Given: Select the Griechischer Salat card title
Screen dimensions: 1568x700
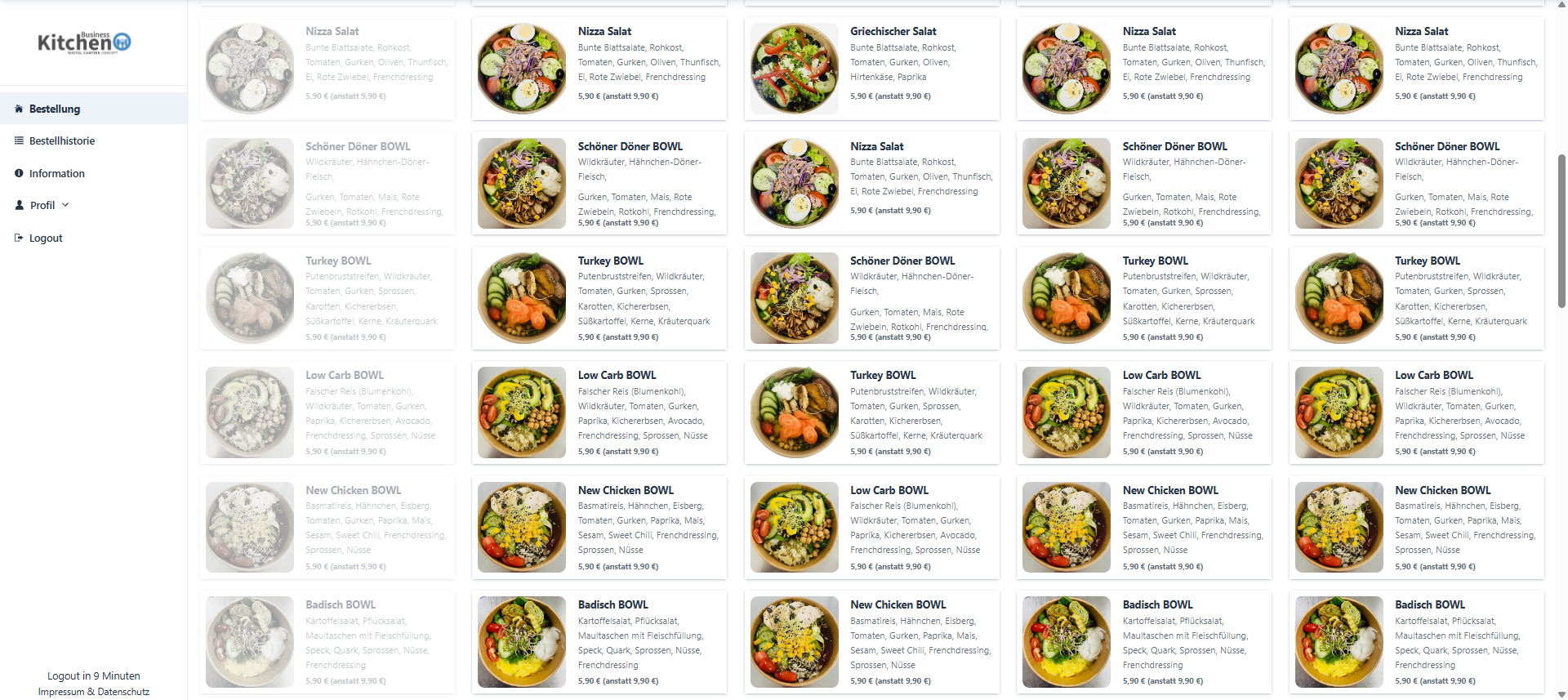Looking at the screenshot, I should click(x=893, y=31).
